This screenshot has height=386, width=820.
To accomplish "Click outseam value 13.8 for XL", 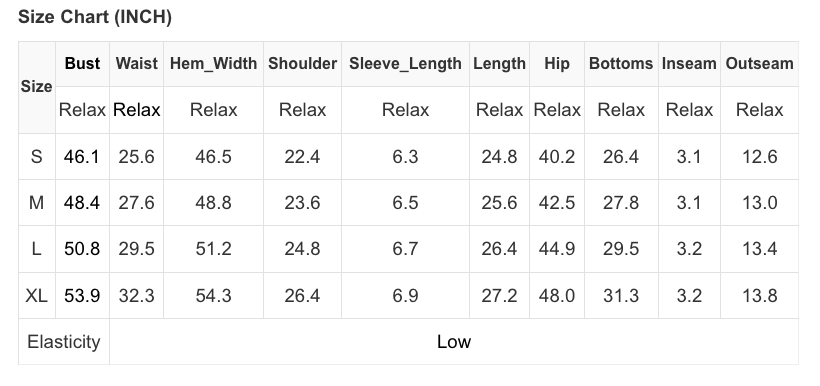I will point(759,296).
